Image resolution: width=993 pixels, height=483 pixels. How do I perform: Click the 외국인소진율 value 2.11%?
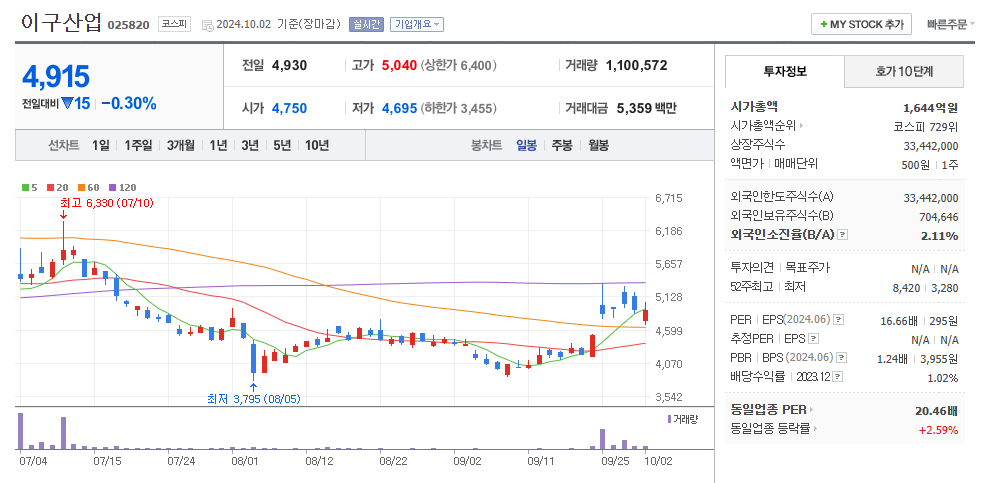939,235
